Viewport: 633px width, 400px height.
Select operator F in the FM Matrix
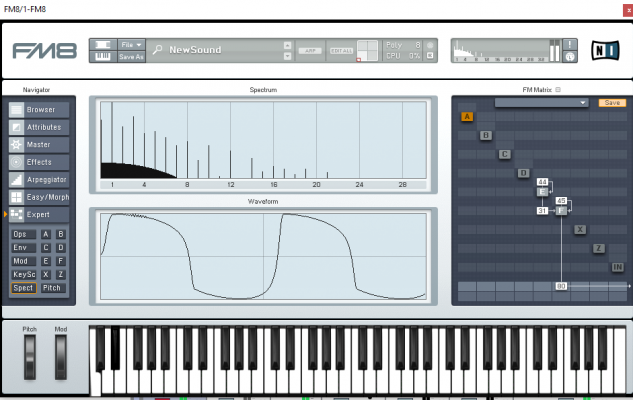561,211
